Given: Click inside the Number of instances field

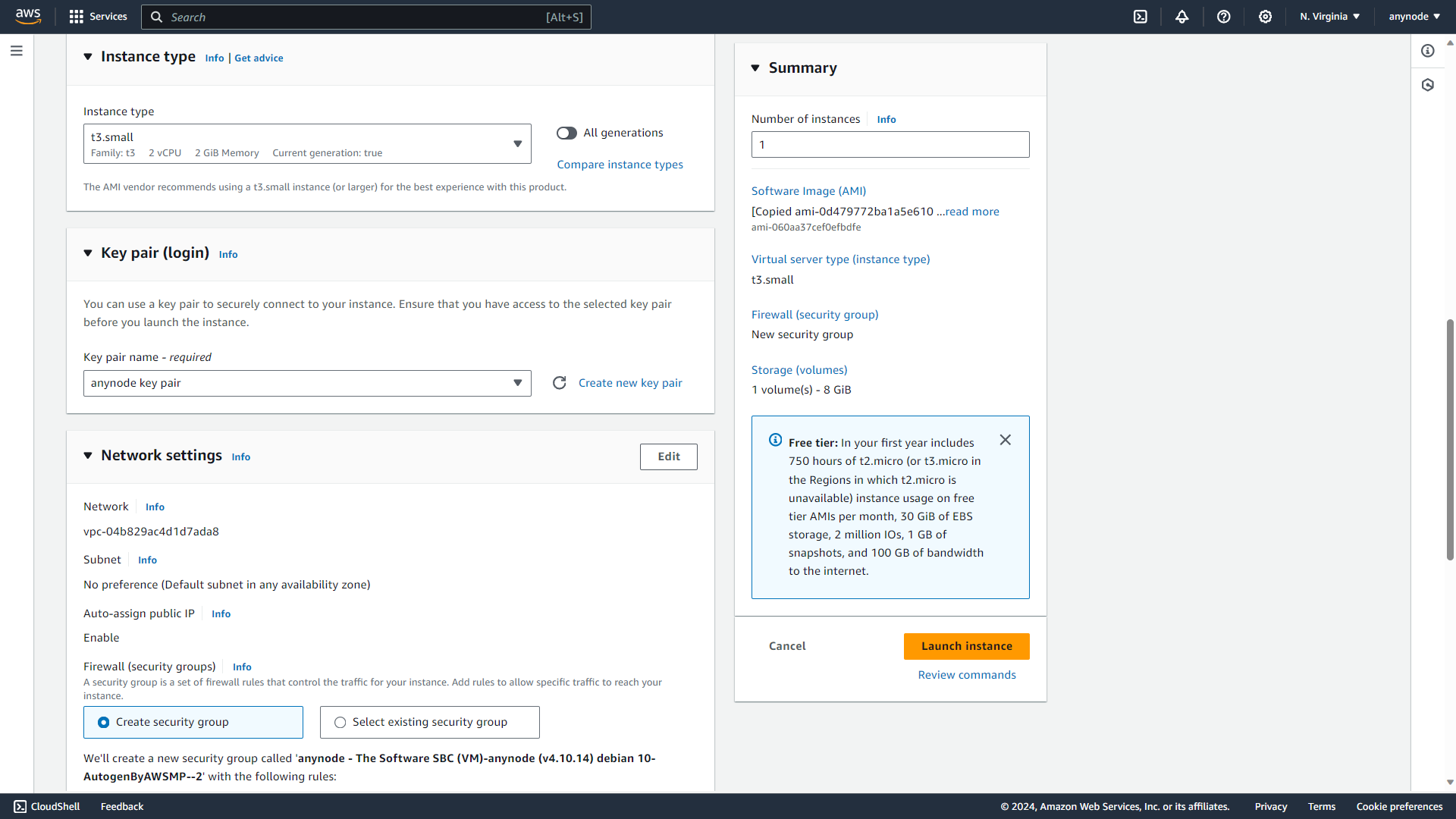Looking at the screenshot, I should (890, 144).
